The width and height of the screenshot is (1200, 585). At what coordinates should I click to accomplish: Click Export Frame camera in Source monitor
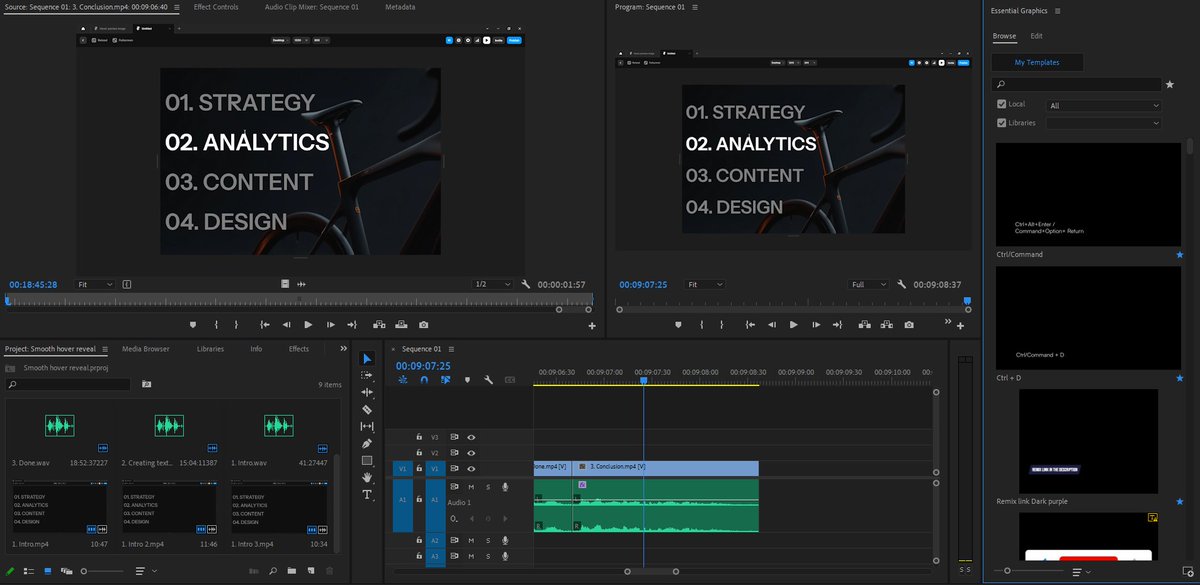point(424,325)
